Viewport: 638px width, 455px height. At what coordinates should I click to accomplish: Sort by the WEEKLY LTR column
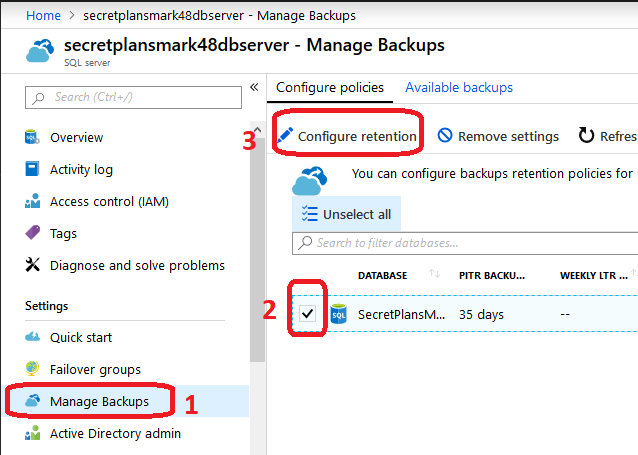(x=594, y=276)
